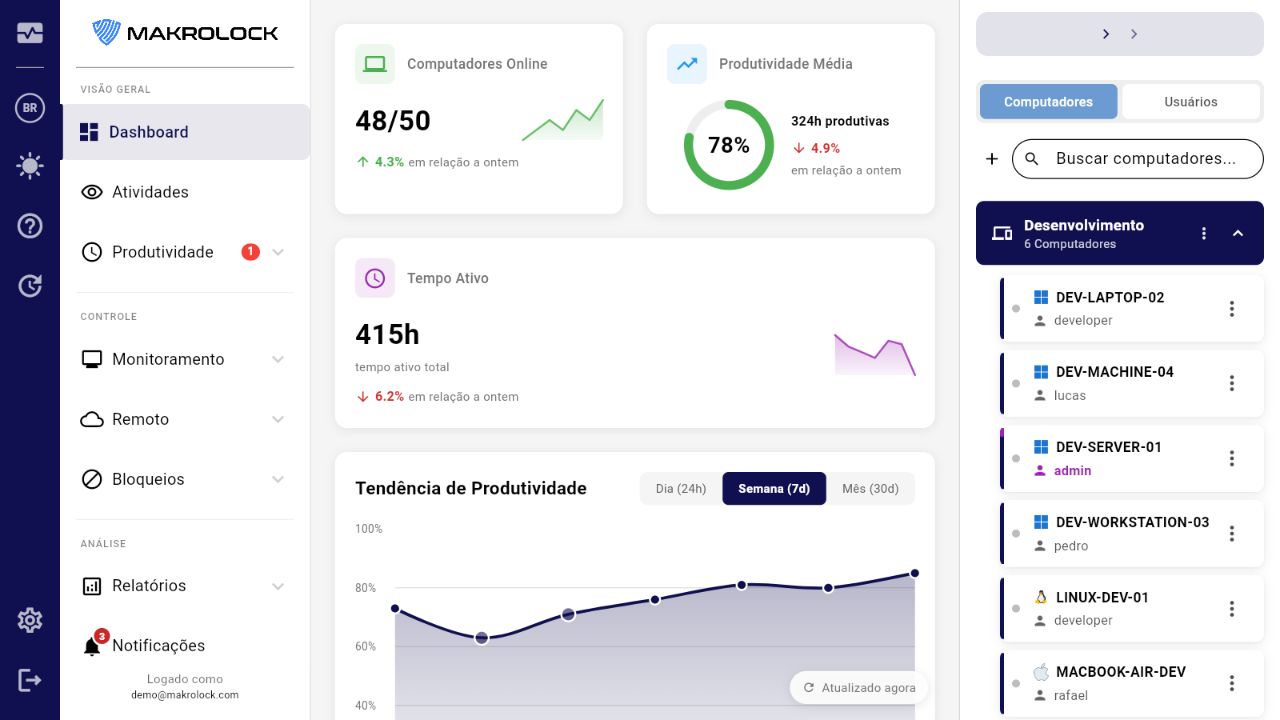
Task: Click the Makrolock logo
Action: click(185, 33)
